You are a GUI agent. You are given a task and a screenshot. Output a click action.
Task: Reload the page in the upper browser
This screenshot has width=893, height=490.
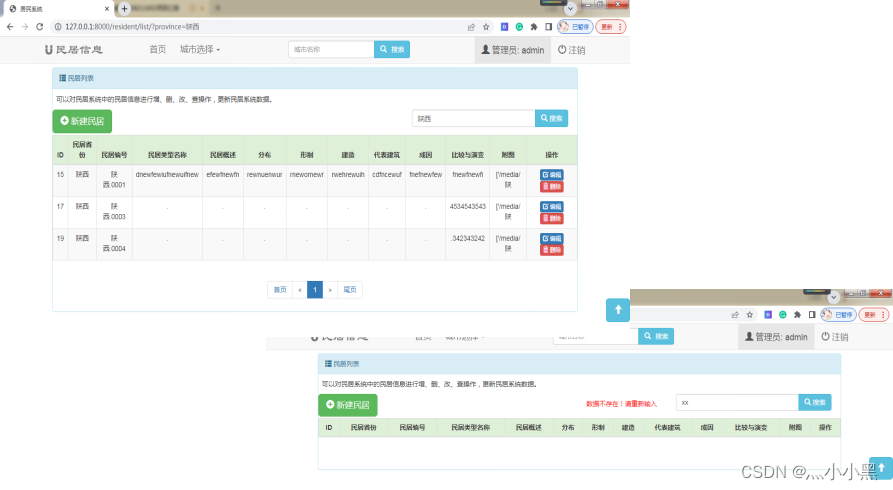tap(39, 27)
